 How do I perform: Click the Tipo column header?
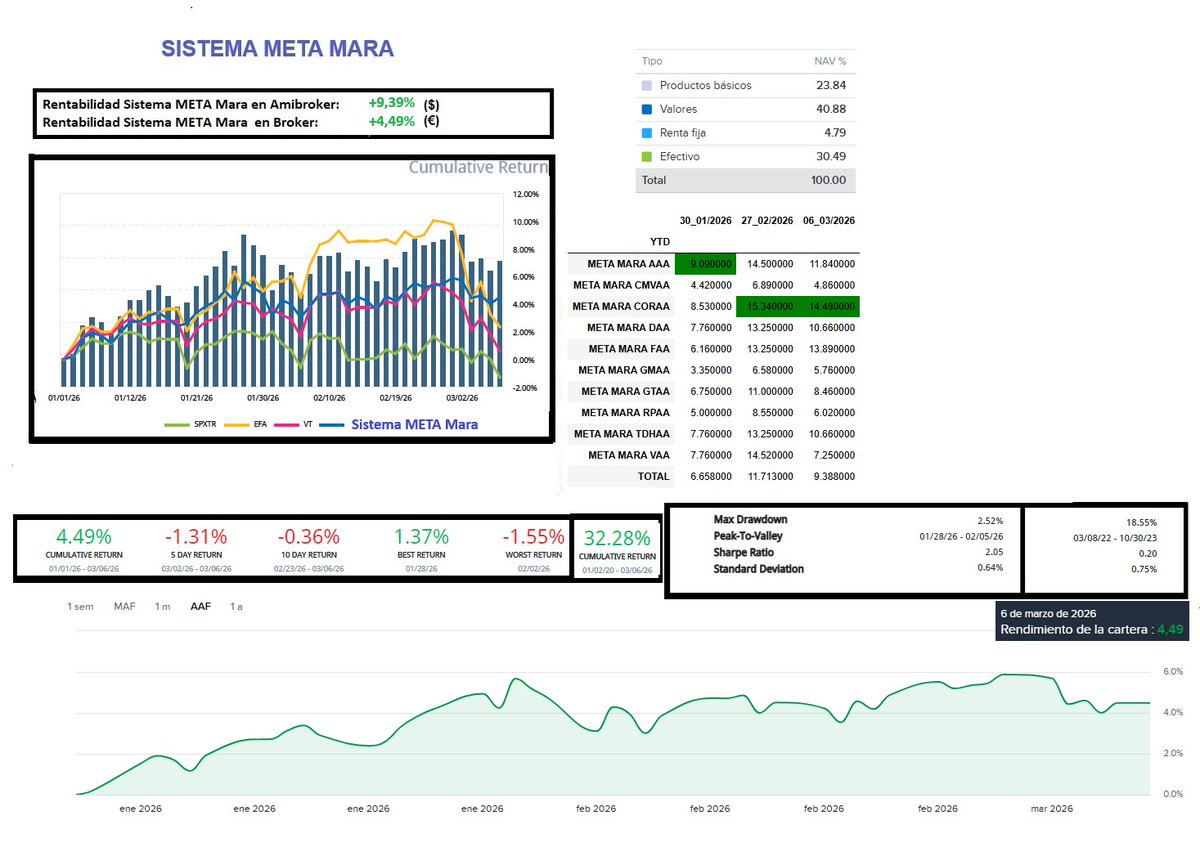(652, 61)
